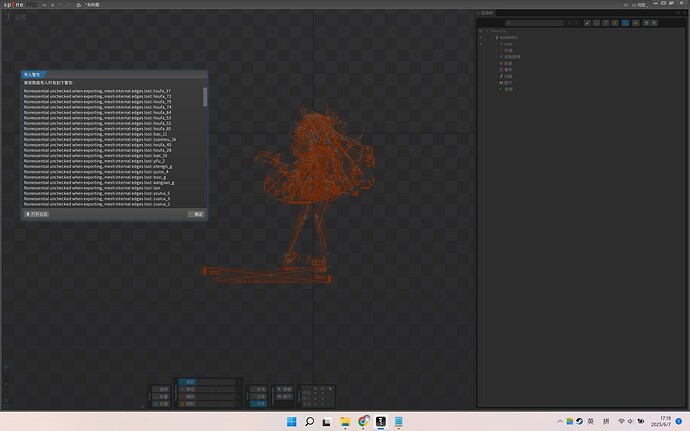Click the 打开日志 open log button
Image resolution: width=690 pixels, height=431 pixels.
click(37, 214)
